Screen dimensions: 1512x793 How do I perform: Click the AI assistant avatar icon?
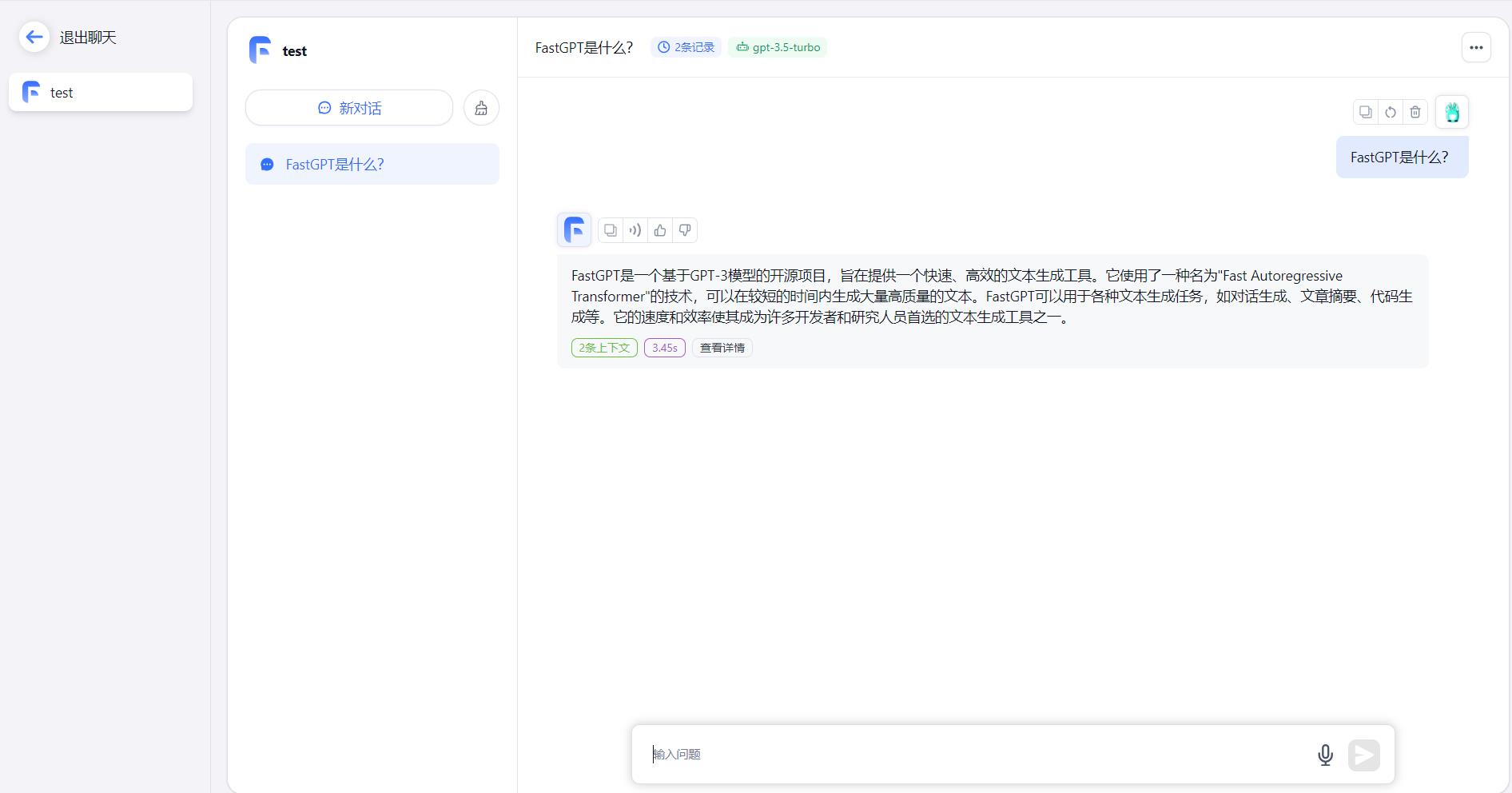point(574,230)
